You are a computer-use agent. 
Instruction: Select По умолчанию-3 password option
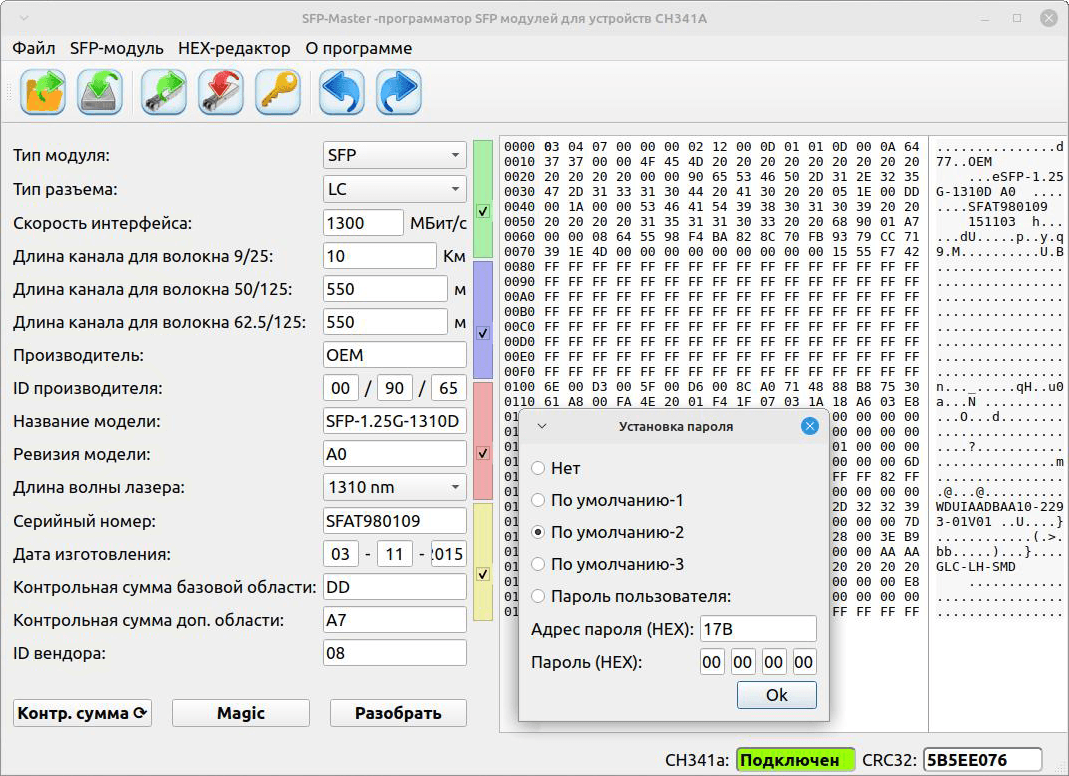(x=538, y=566)
